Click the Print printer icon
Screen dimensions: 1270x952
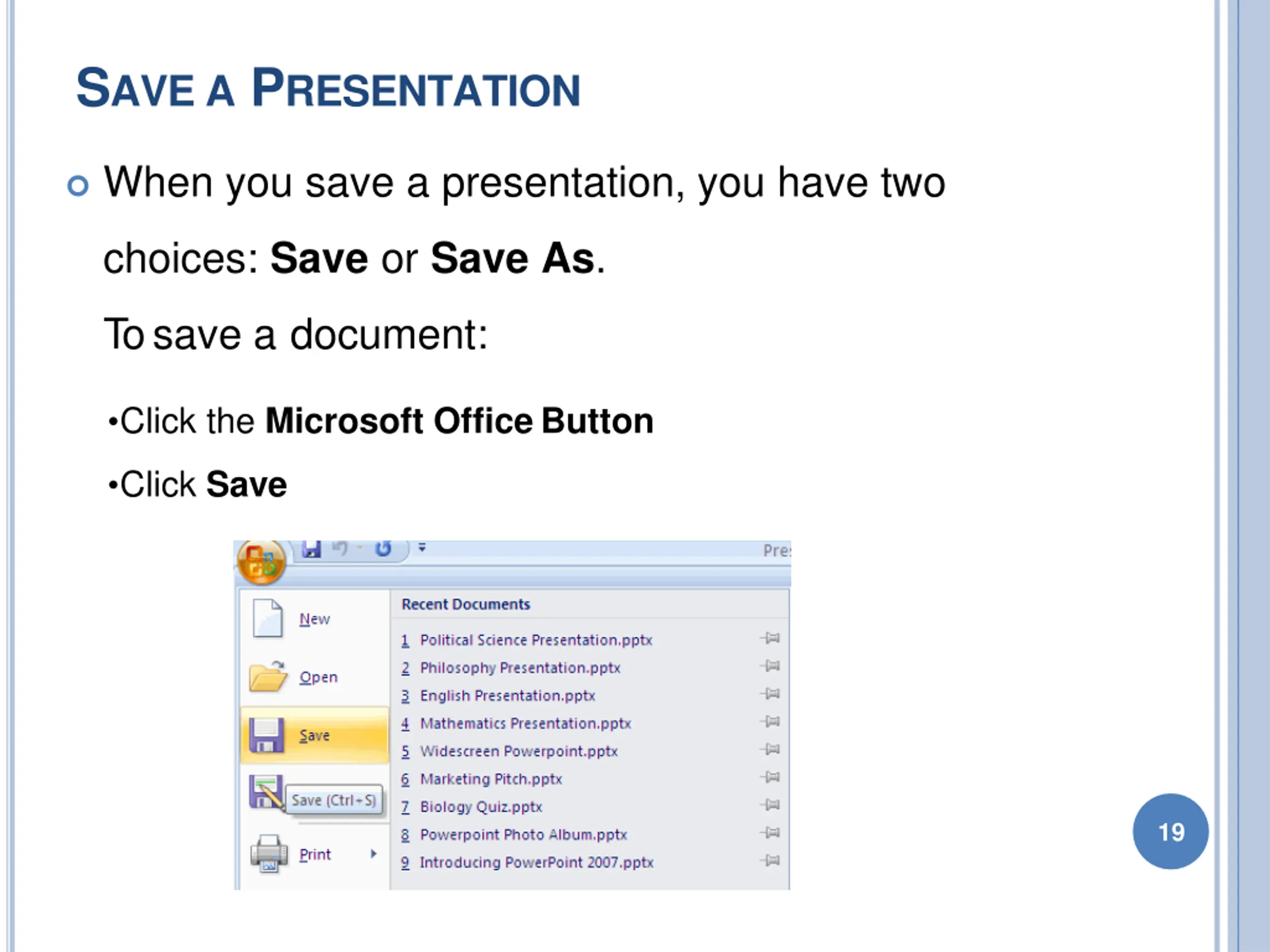click(269, 853)
